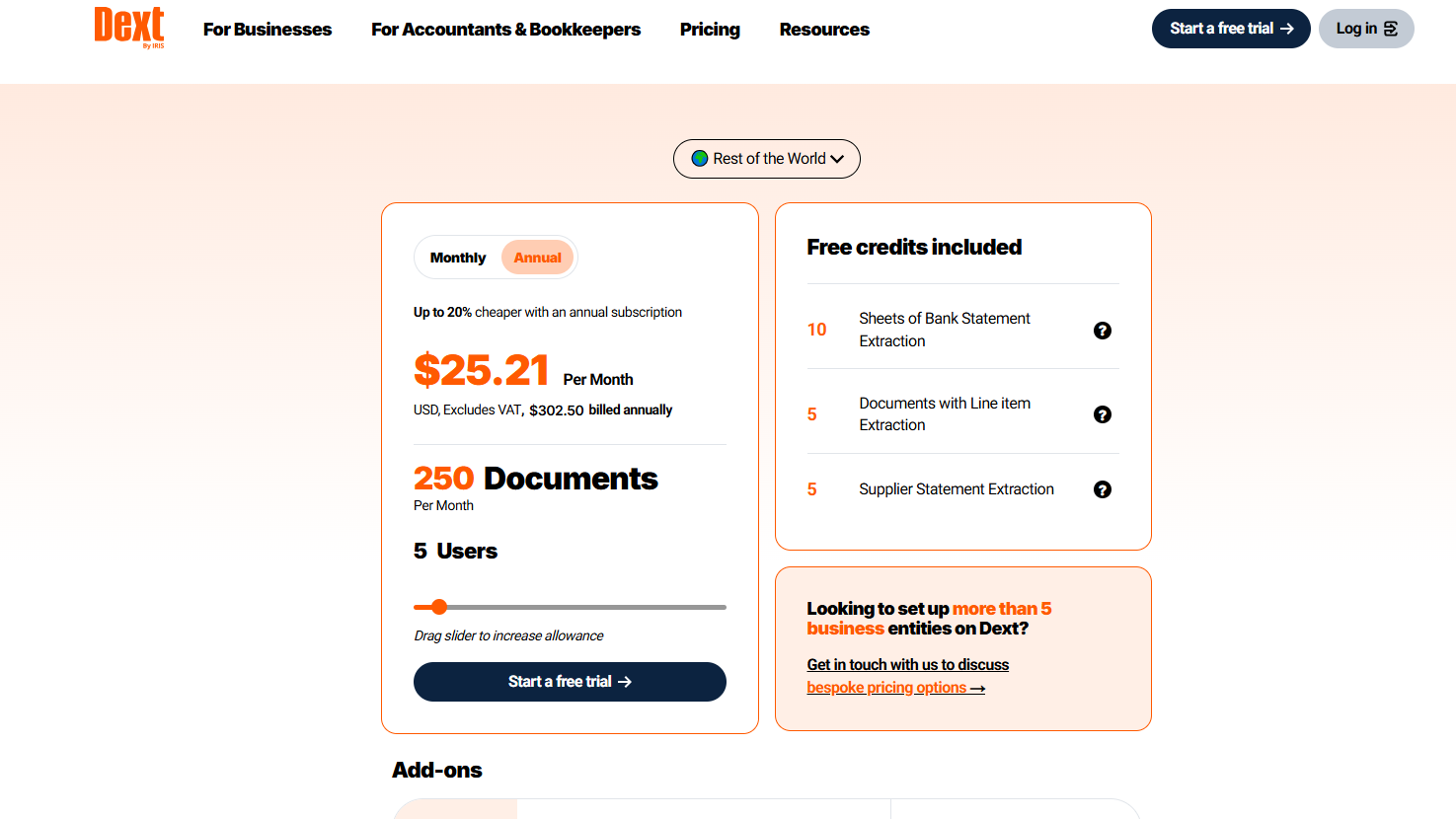Click the 250 Documents heading
Image resolution: width=1456 pixels, height=819 pixels.
point(536,479)
